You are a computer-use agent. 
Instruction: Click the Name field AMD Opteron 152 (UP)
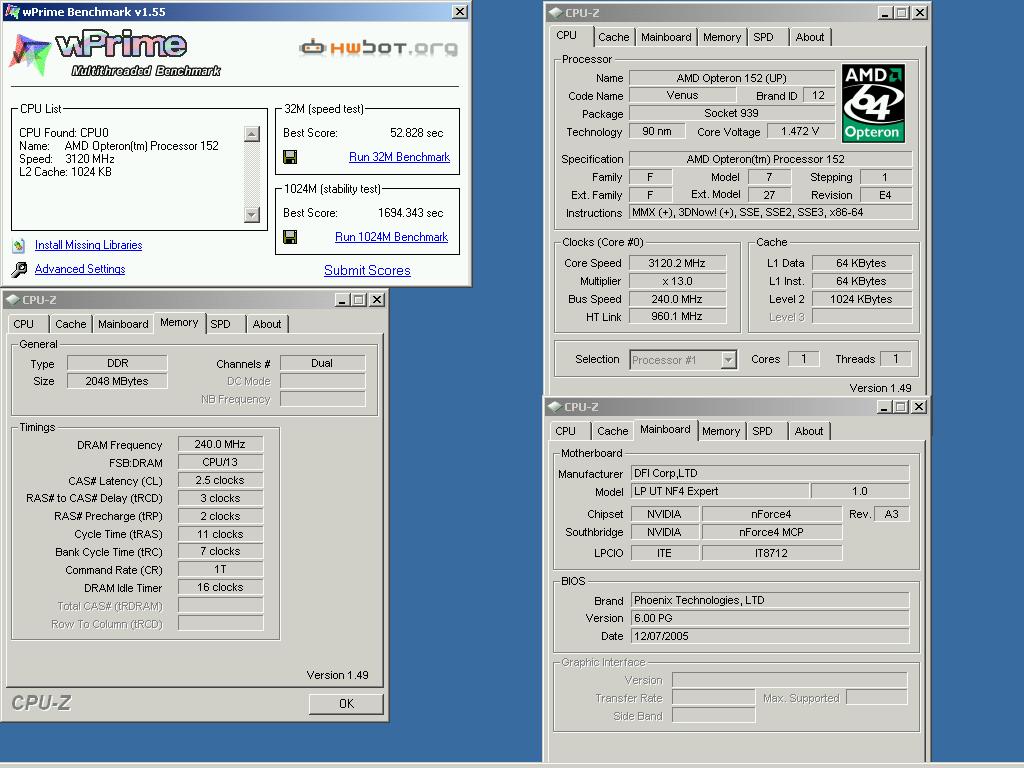(731, 78)
